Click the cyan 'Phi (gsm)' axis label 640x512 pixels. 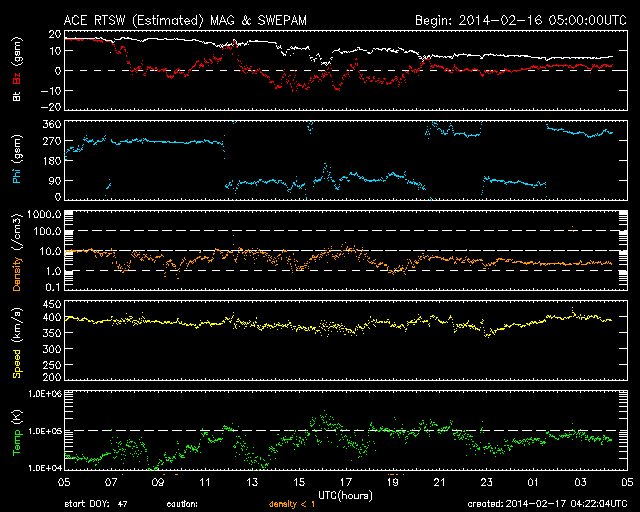(x=17, y=159)
